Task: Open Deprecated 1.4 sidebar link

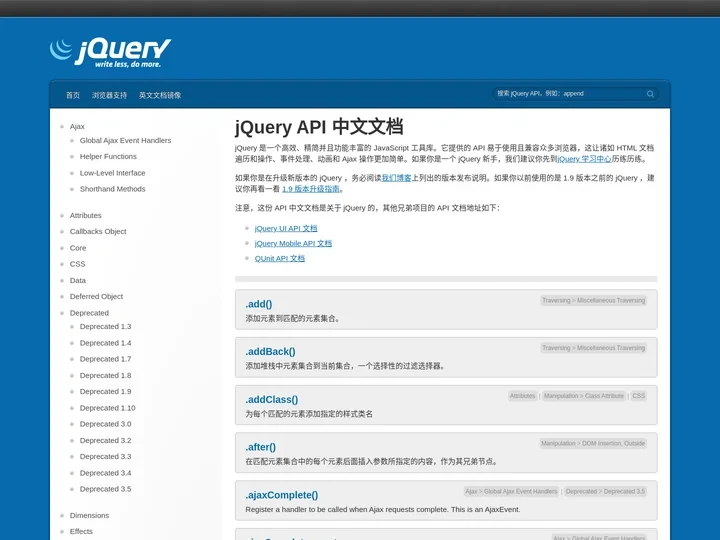Action: [105, 343]
